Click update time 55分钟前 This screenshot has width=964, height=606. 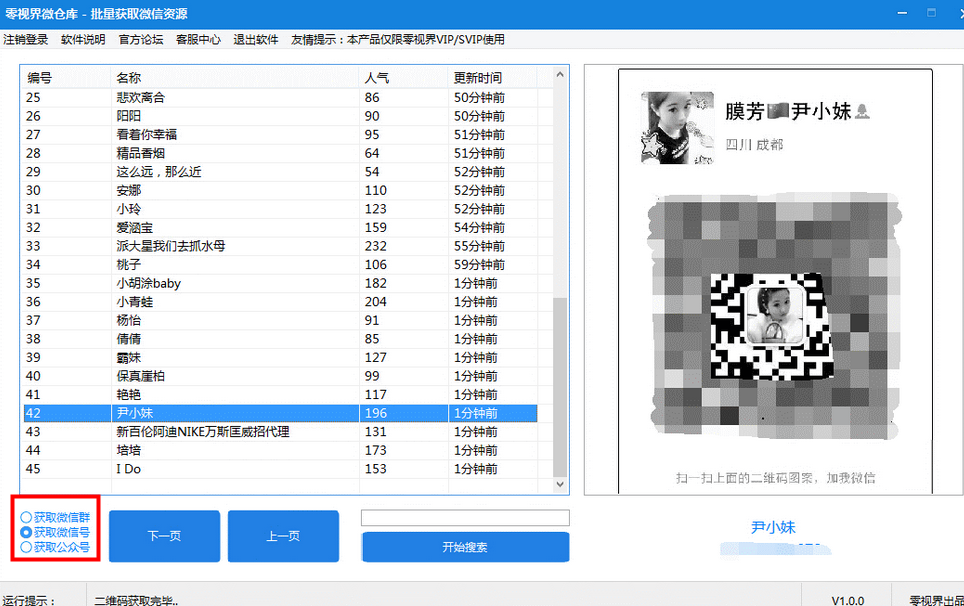point(480,246)
